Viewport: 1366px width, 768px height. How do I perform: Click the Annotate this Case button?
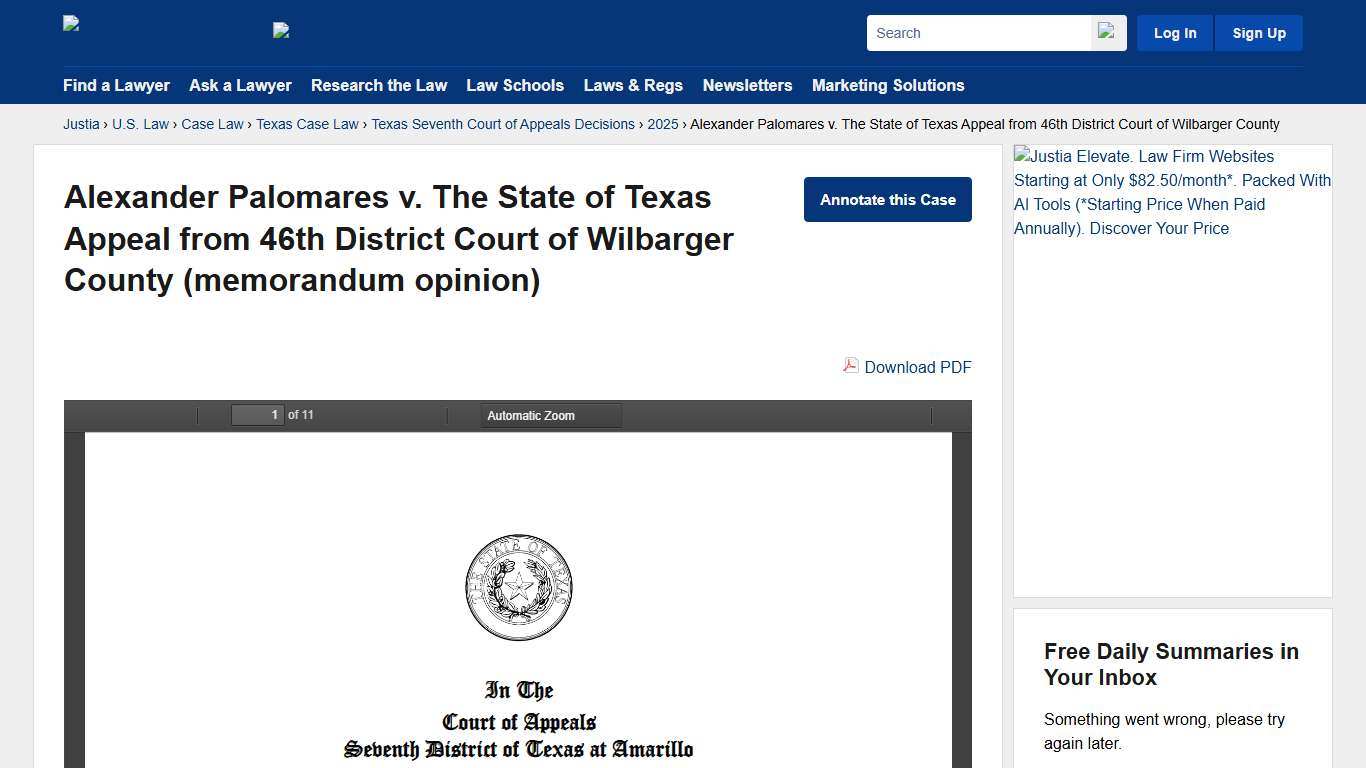(887, 199)
